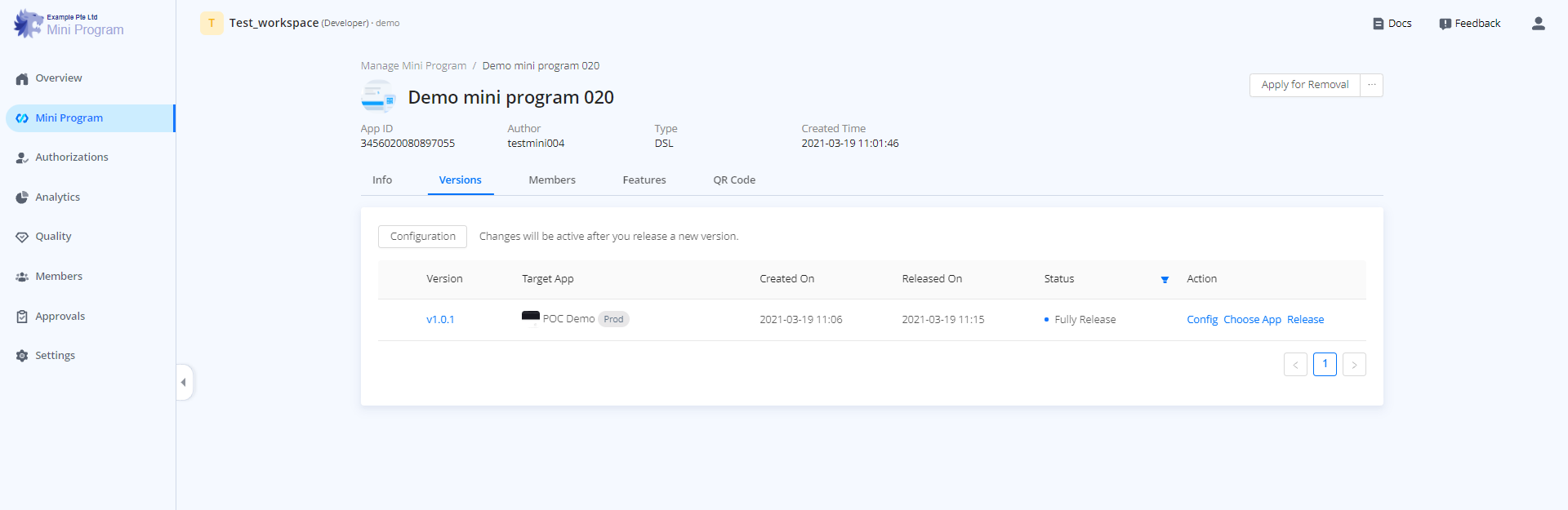The width and height of the screenshot is (1568, 510).
Task: Click the Docs document icon
Action: point(1379,24)
